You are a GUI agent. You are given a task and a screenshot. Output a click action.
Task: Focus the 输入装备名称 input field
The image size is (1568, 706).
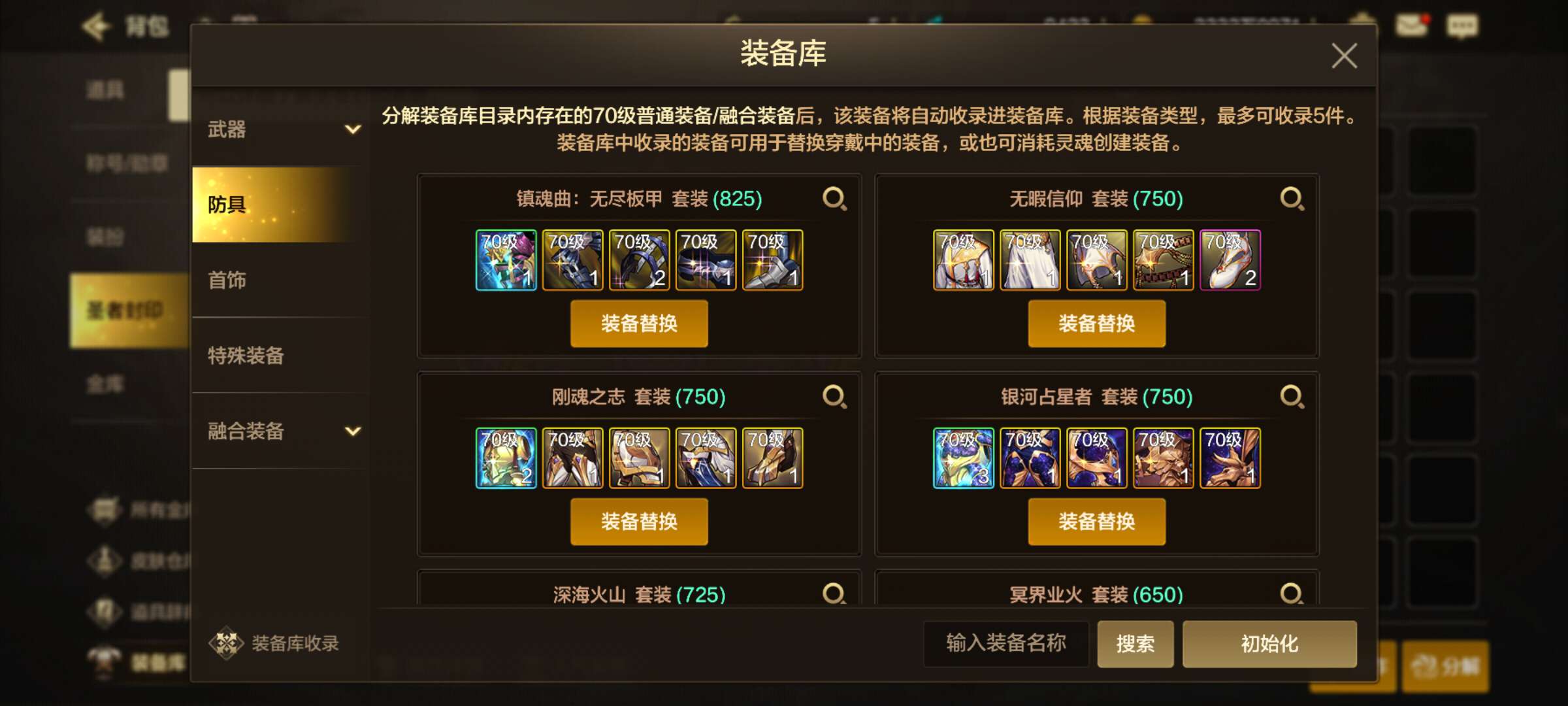click(x=1006, y=644)
